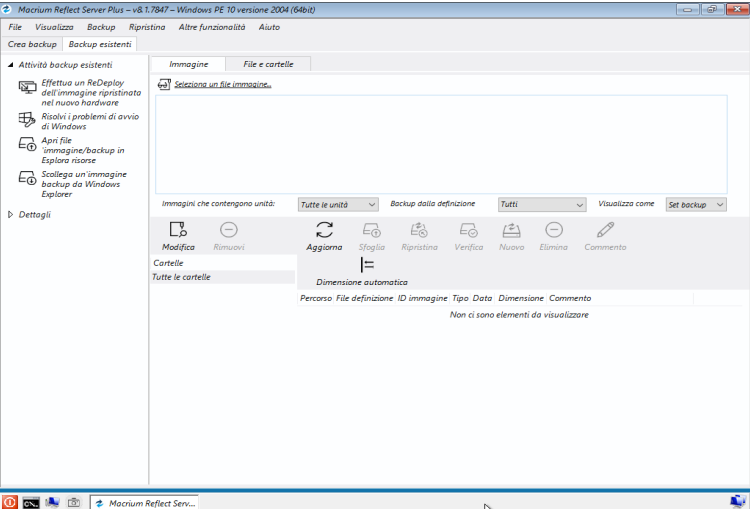Click the Macrium logo in title bar
The width and height of the screenshot is (750, 509).
click(x=7, y=9)
